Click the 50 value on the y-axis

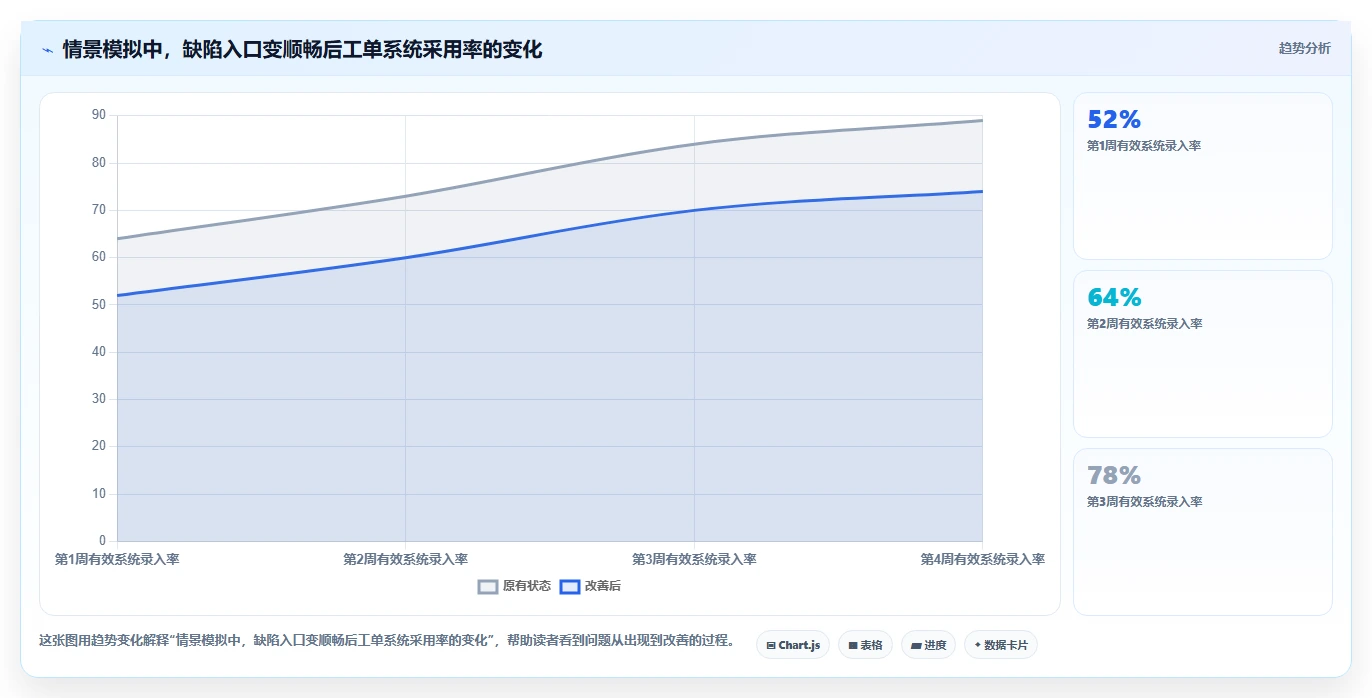coord(98,305)
